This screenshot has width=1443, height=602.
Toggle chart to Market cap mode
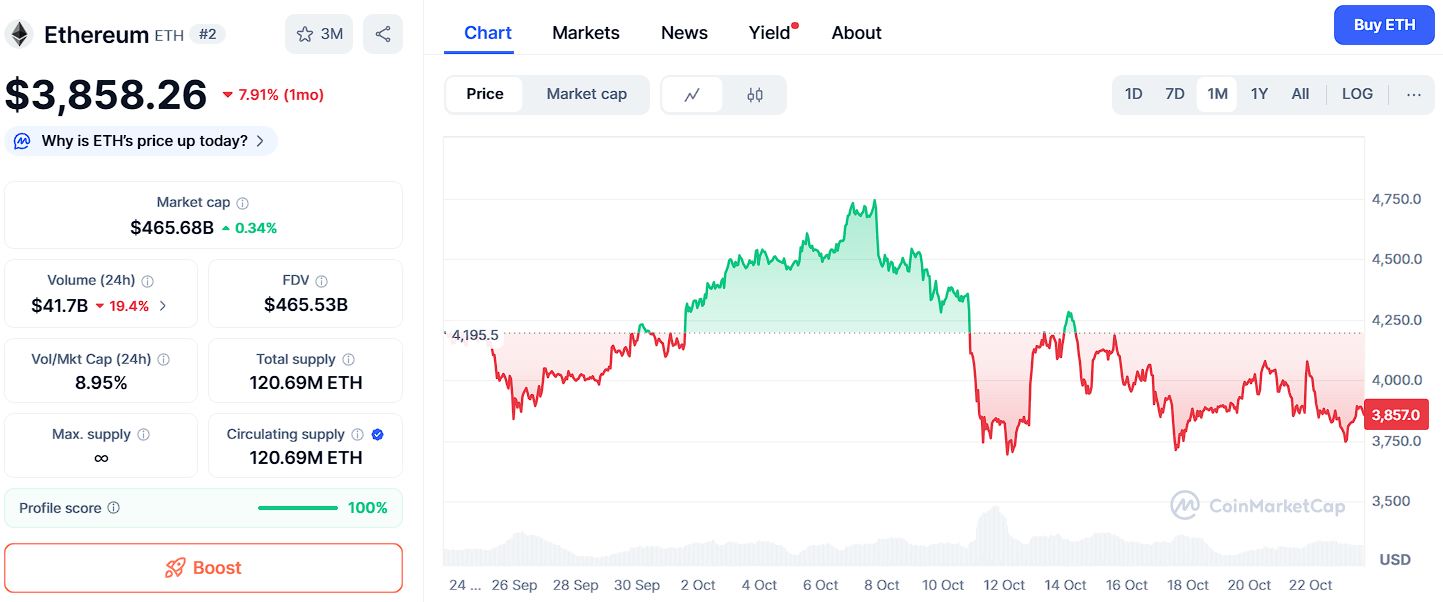(x=587, y=94)
